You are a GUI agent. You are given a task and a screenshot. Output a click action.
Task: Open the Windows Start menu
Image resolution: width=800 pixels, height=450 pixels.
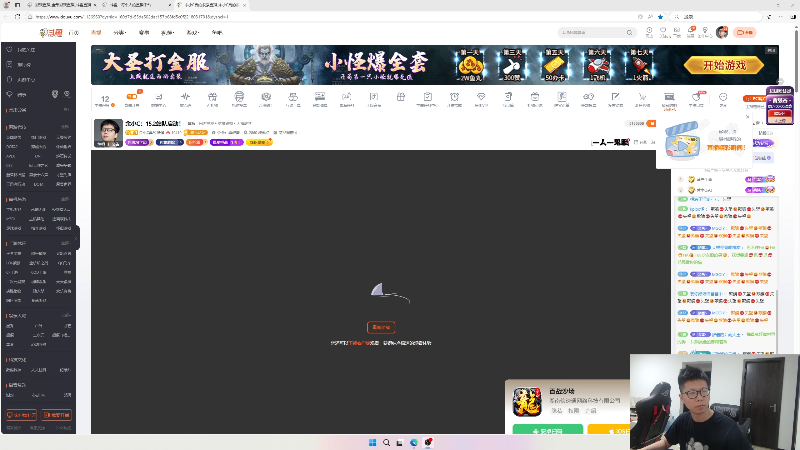tap(372, 442)
